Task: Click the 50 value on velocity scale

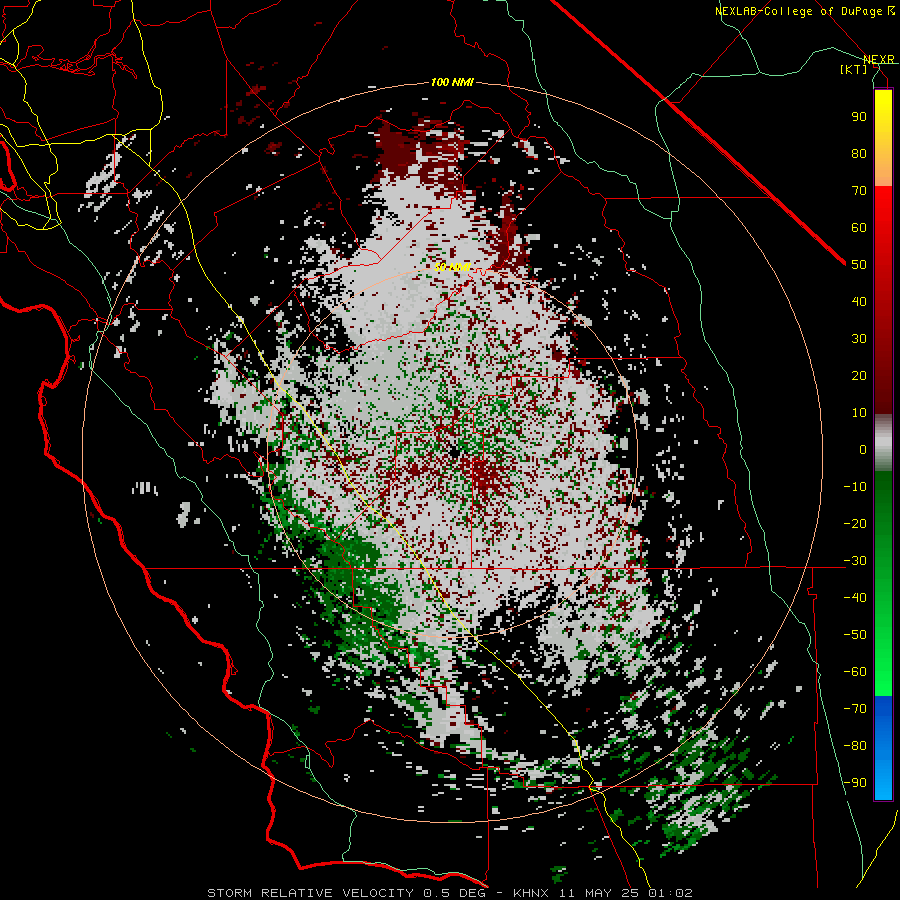Action: click(859, 265)
